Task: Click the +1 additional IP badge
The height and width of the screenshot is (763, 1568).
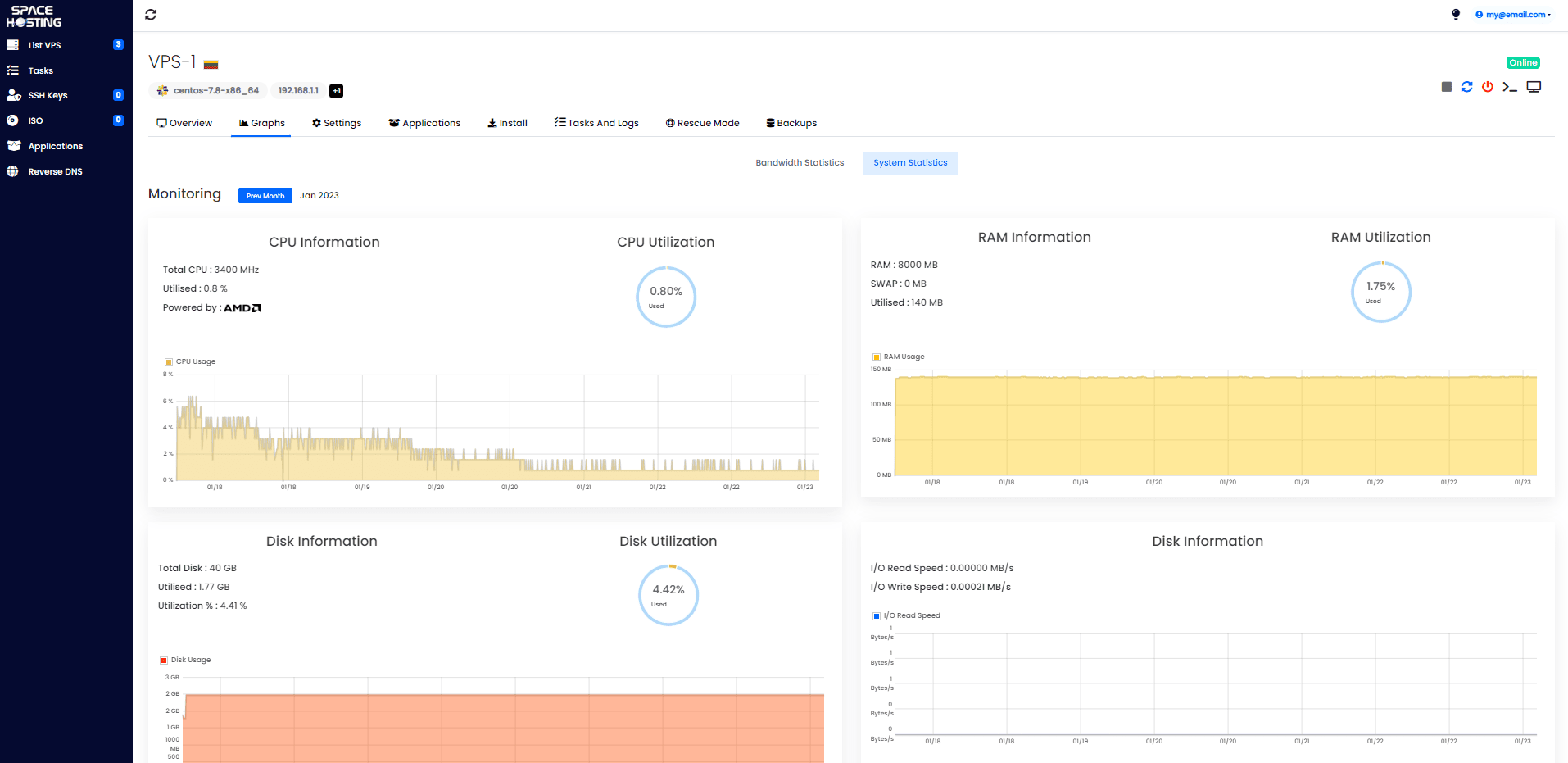Action: click(336, 91)
